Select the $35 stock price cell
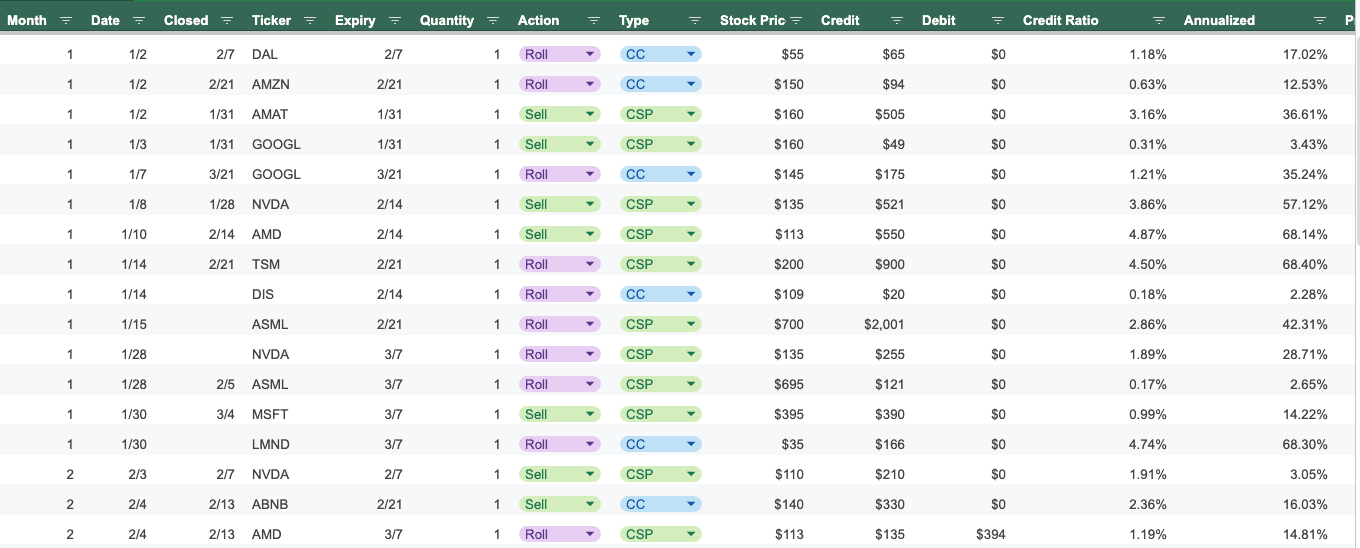 (792, 444)
